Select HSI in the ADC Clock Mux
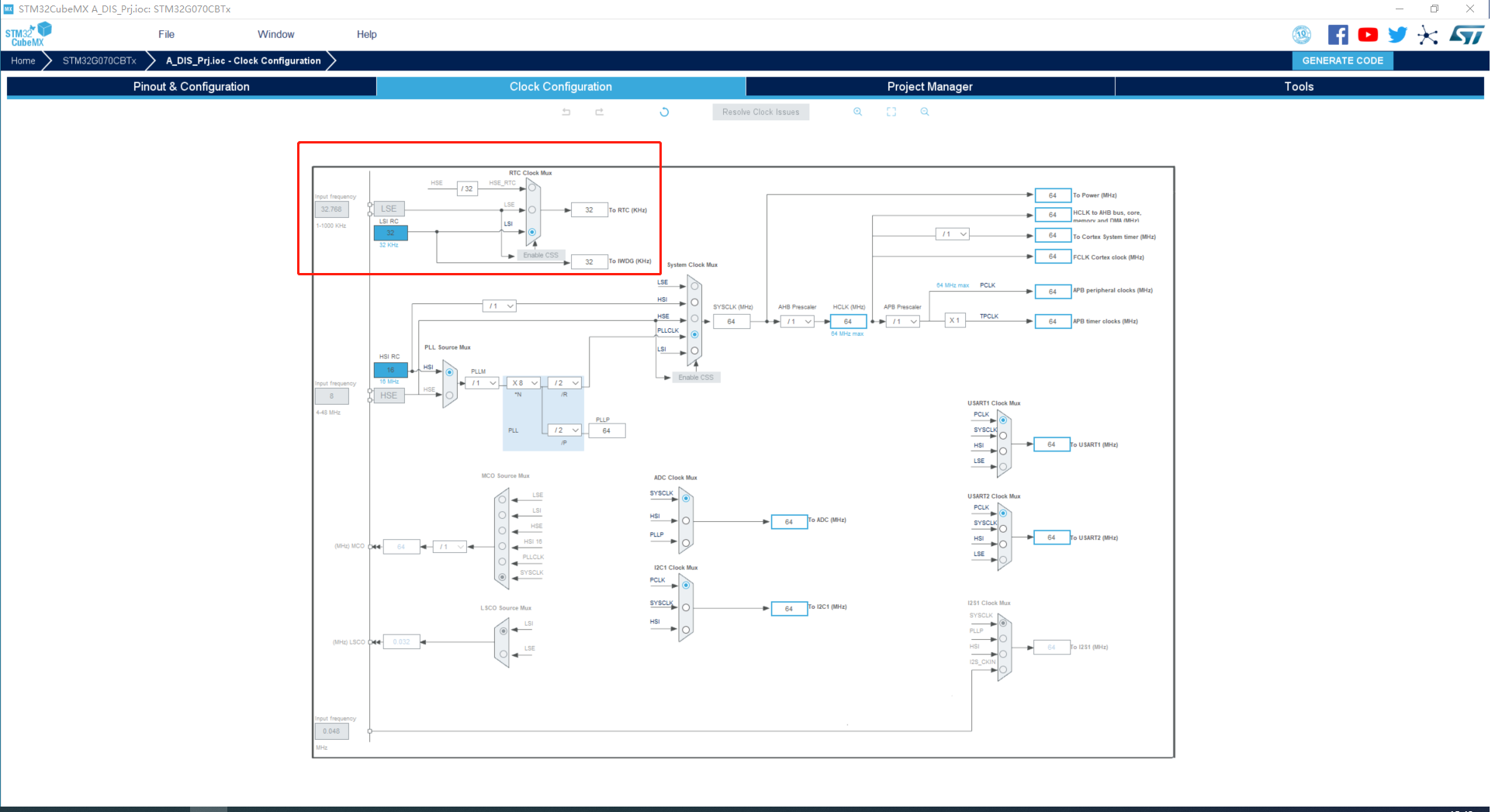 (x=686, y=520)
